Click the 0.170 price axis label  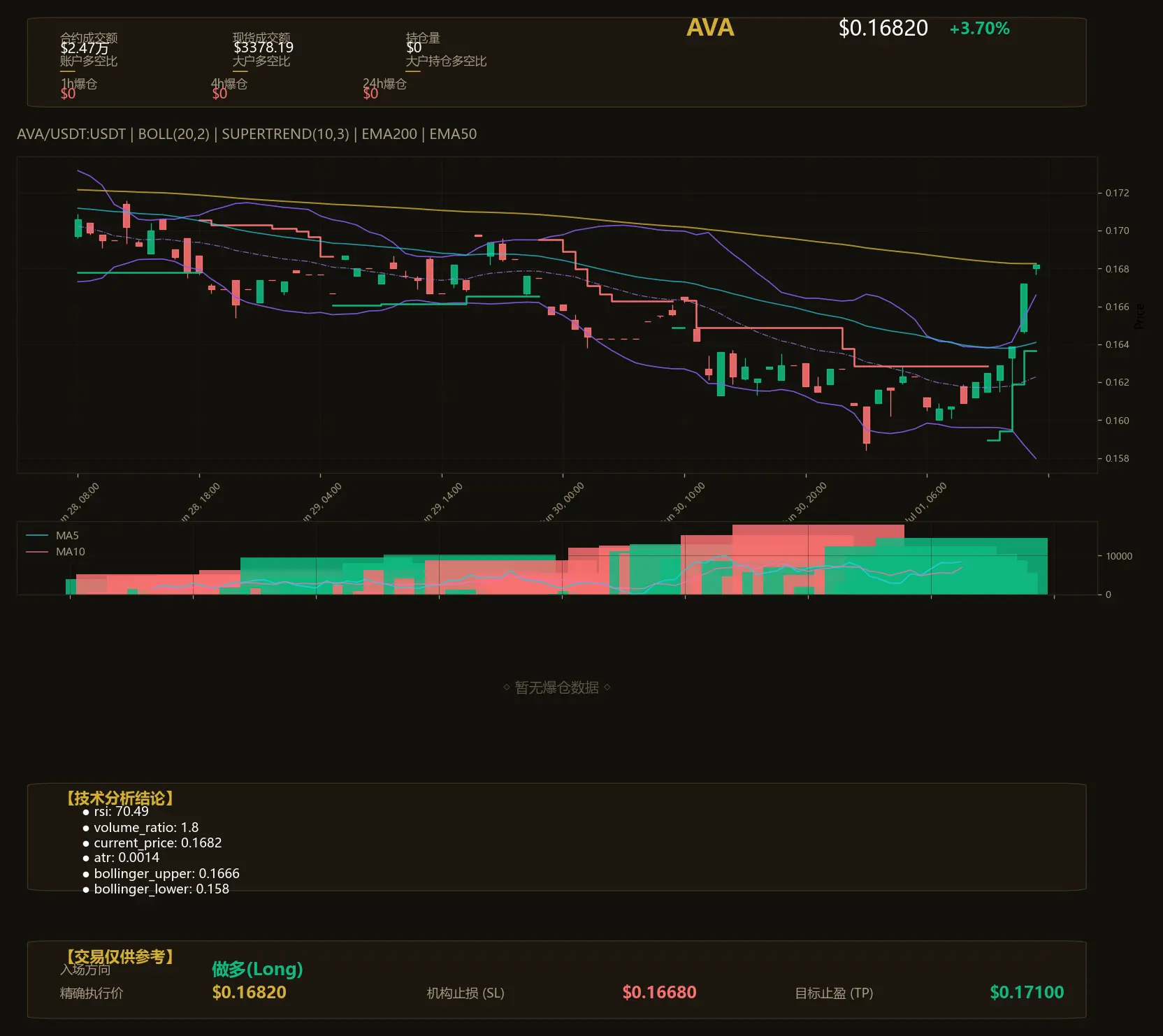(1117, 231)
